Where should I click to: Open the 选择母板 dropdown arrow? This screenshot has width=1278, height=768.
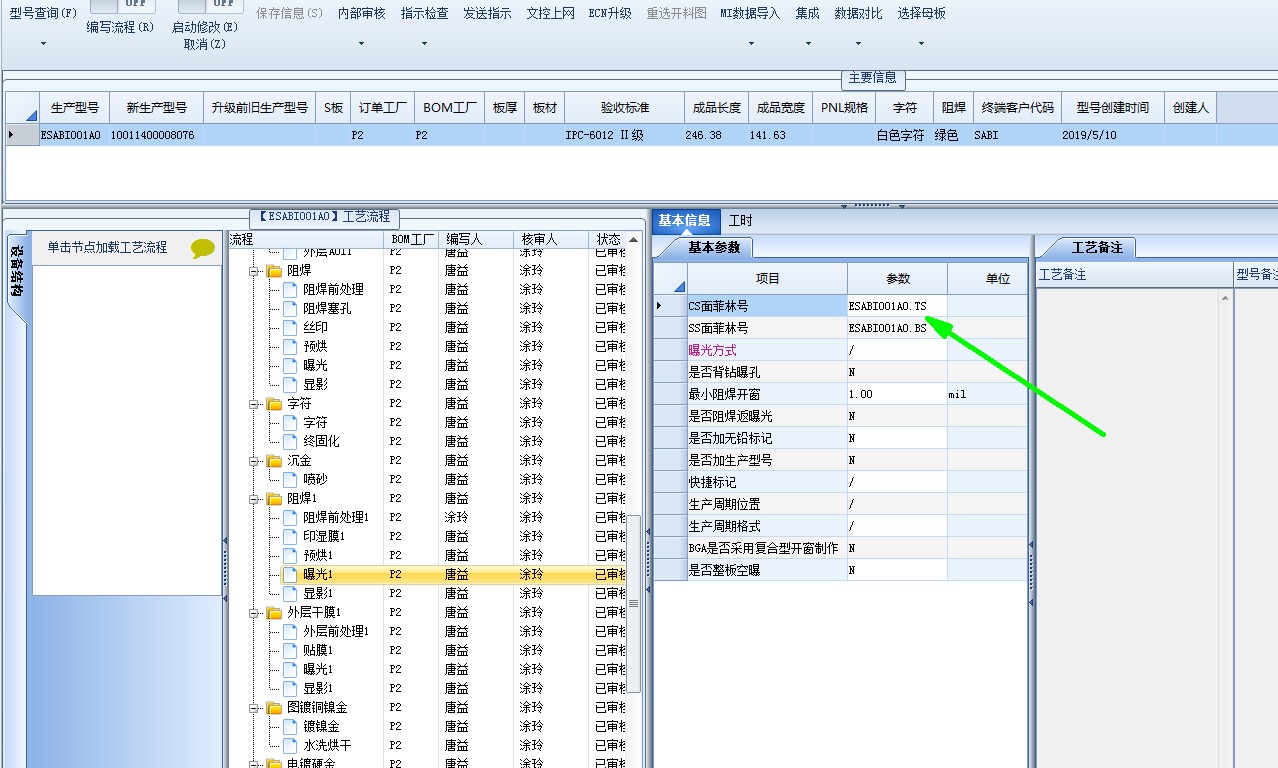(921, 44)
